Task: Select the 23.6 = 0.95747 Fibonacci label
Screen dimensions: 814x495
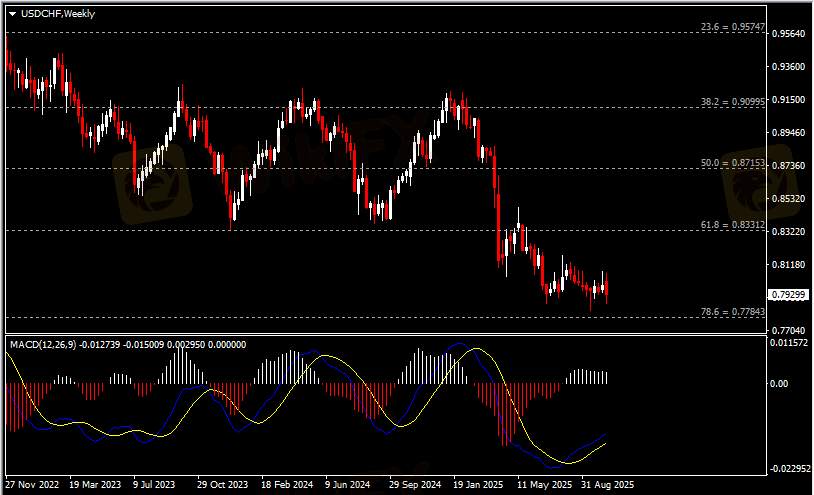Action: coord(732,26)
